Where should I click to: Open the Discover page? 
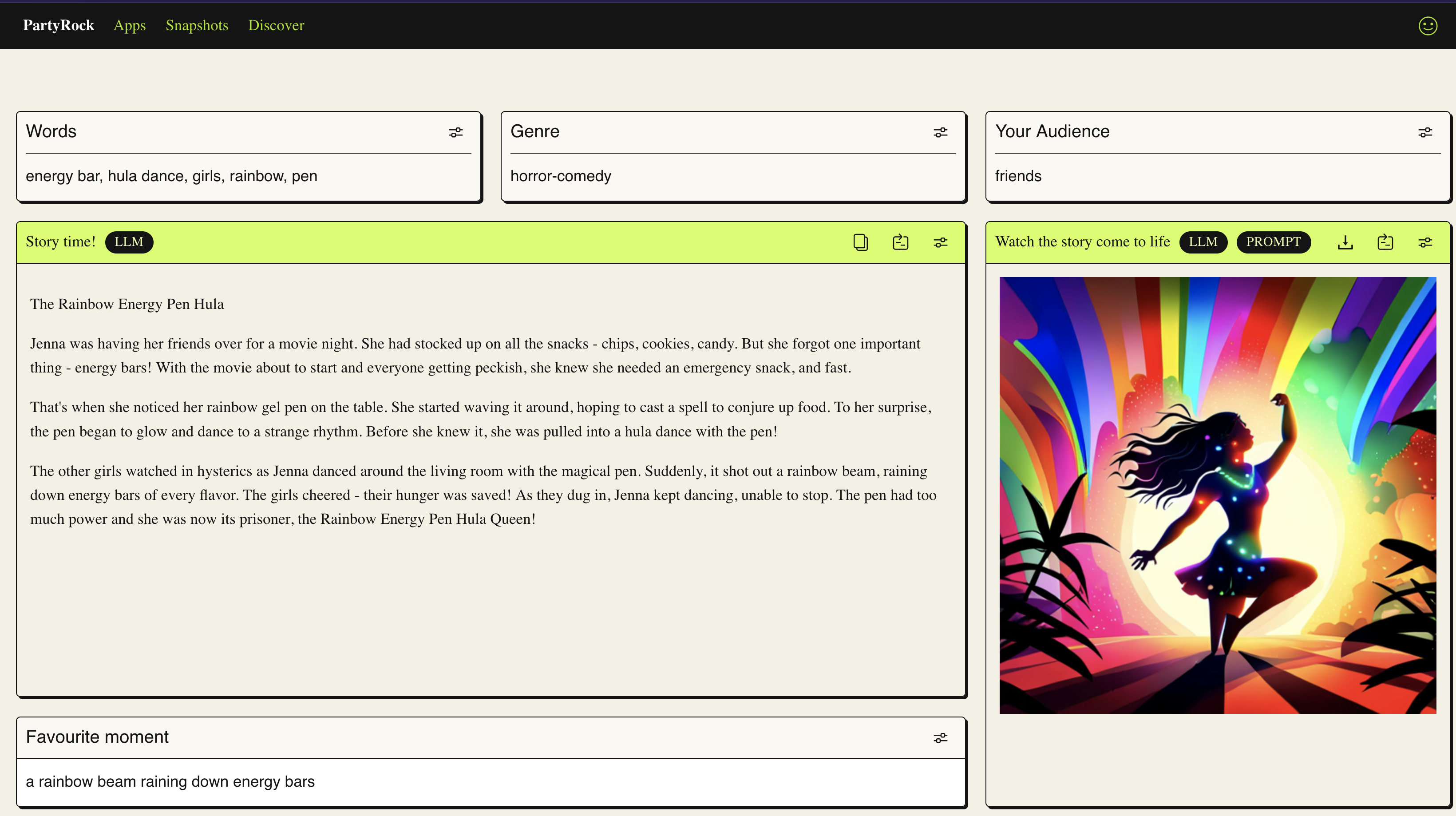click(x=276, y=25)
